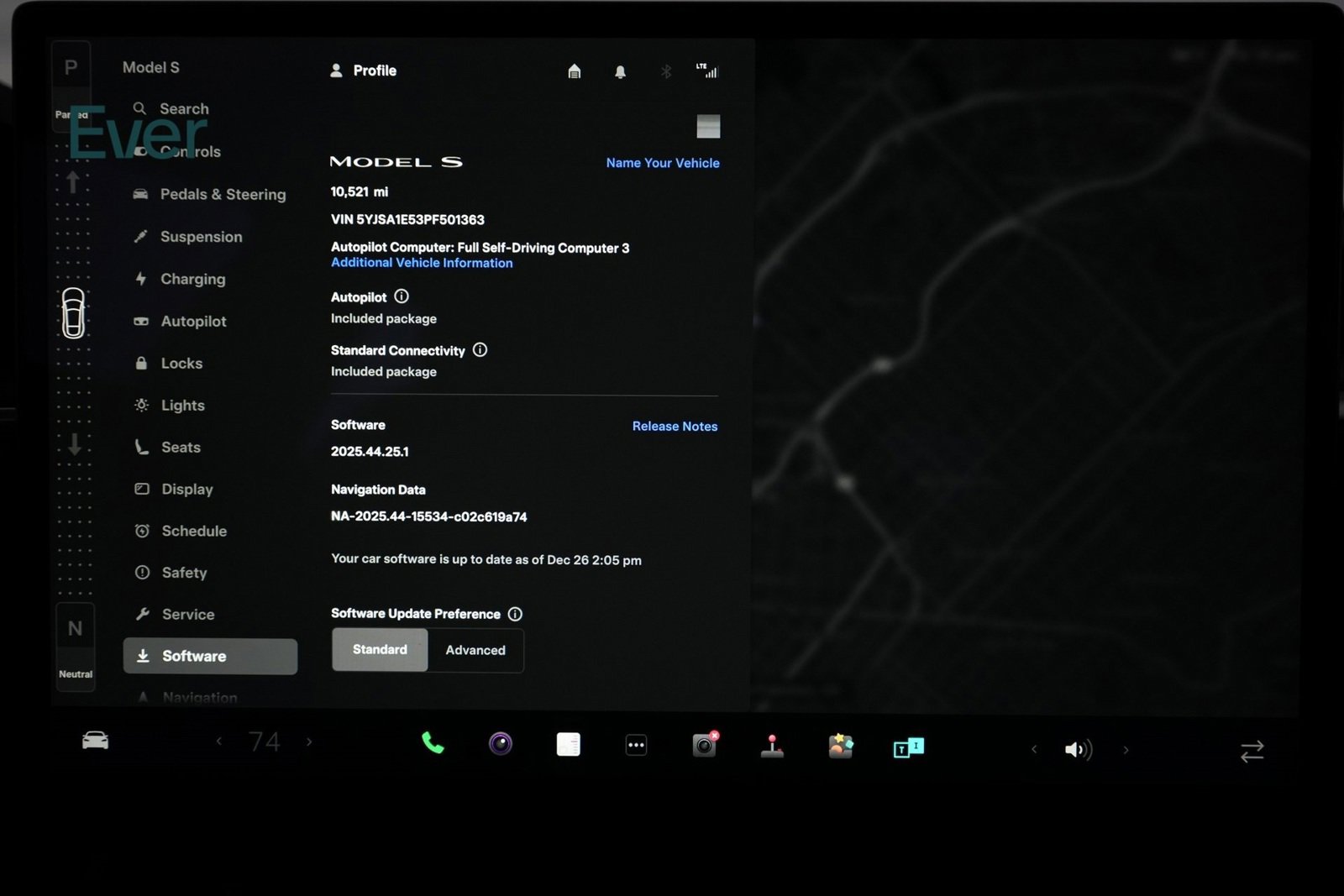Tap the Search settings field
This screenshot has height=896, width=1344.
tap(184, 109)
